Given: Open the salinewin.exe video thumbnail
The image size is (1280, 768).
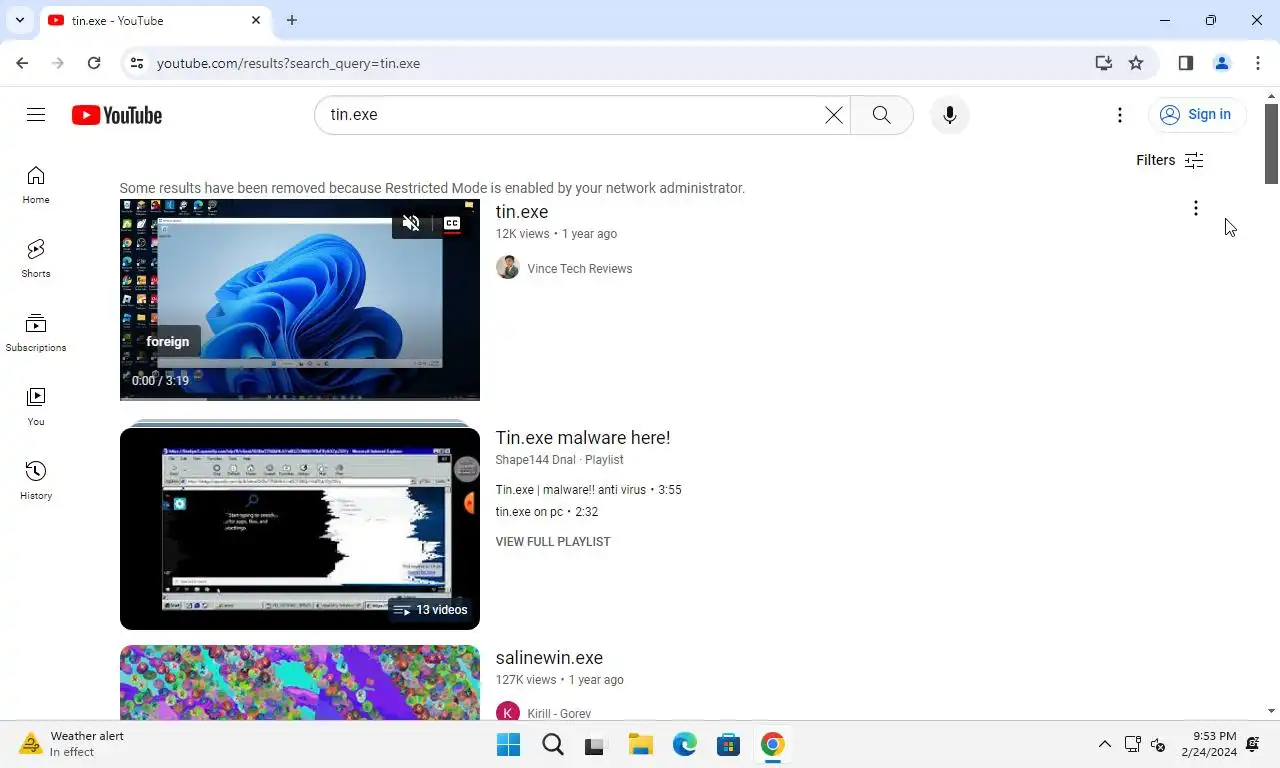Looking at the screenshot, I should 300,683.
